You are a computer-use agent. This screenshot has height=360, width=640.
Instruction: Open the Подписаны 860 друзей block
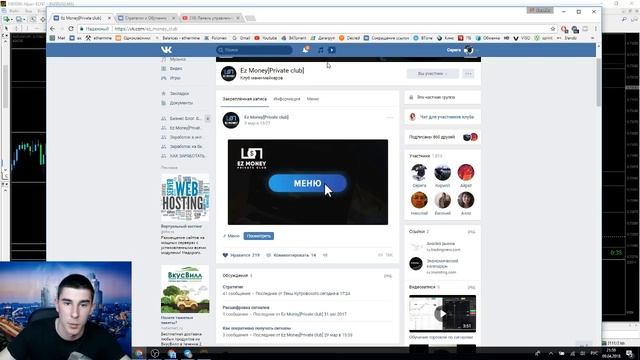click(x=442, y=137)
